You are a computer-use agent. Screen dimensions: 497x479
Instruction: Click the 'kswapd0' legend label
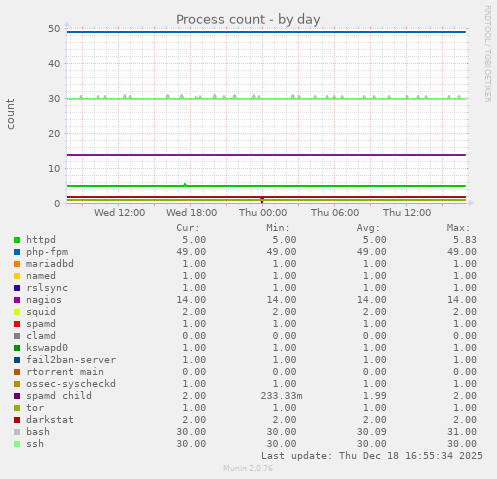47,348
